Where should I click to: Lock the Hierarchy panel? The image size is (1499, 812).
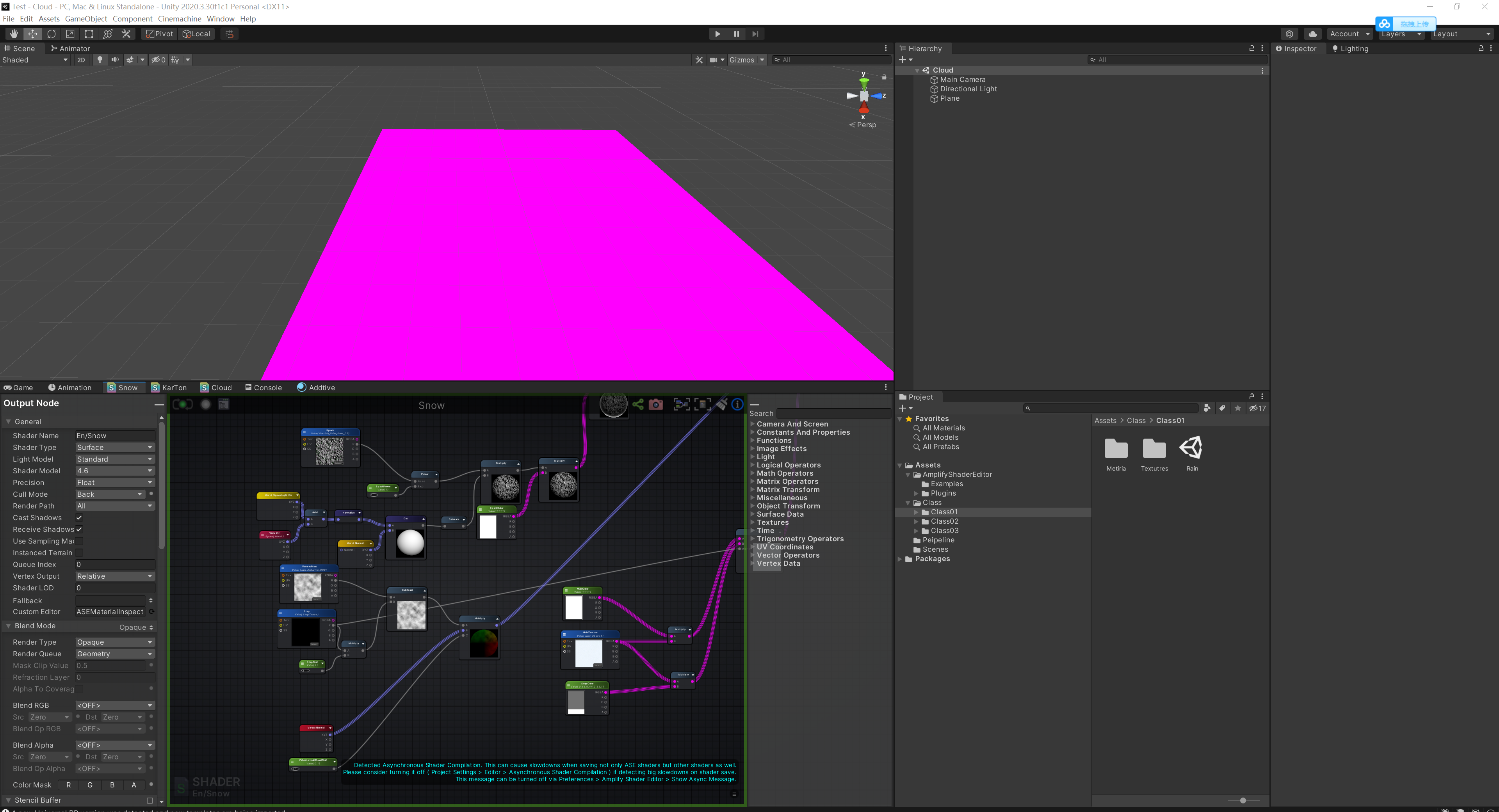pos(1252,48)
